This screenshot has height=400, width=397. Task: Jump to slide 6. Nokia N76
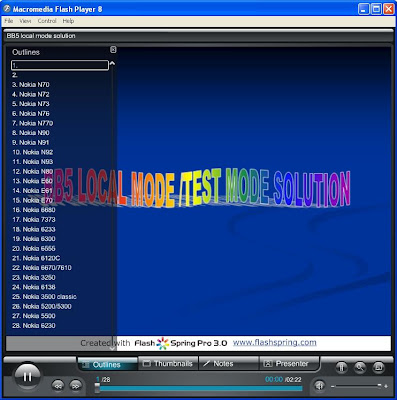coord(31,113)
